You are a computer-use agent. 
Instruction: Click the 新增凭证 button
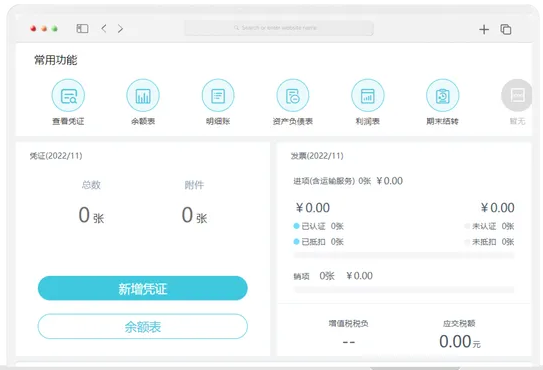[x=143, y=288]
